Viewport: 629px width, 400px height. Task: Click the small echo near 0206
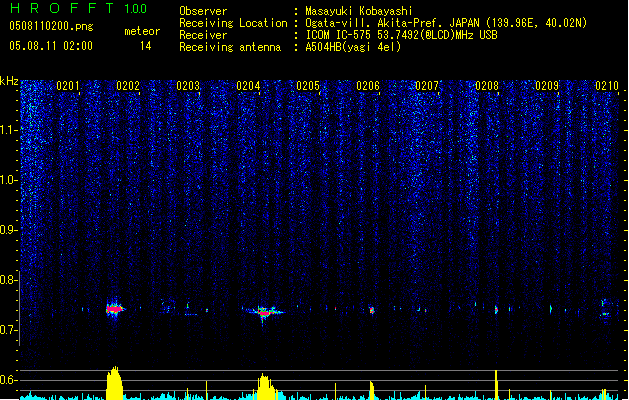[x=372, y=310]
